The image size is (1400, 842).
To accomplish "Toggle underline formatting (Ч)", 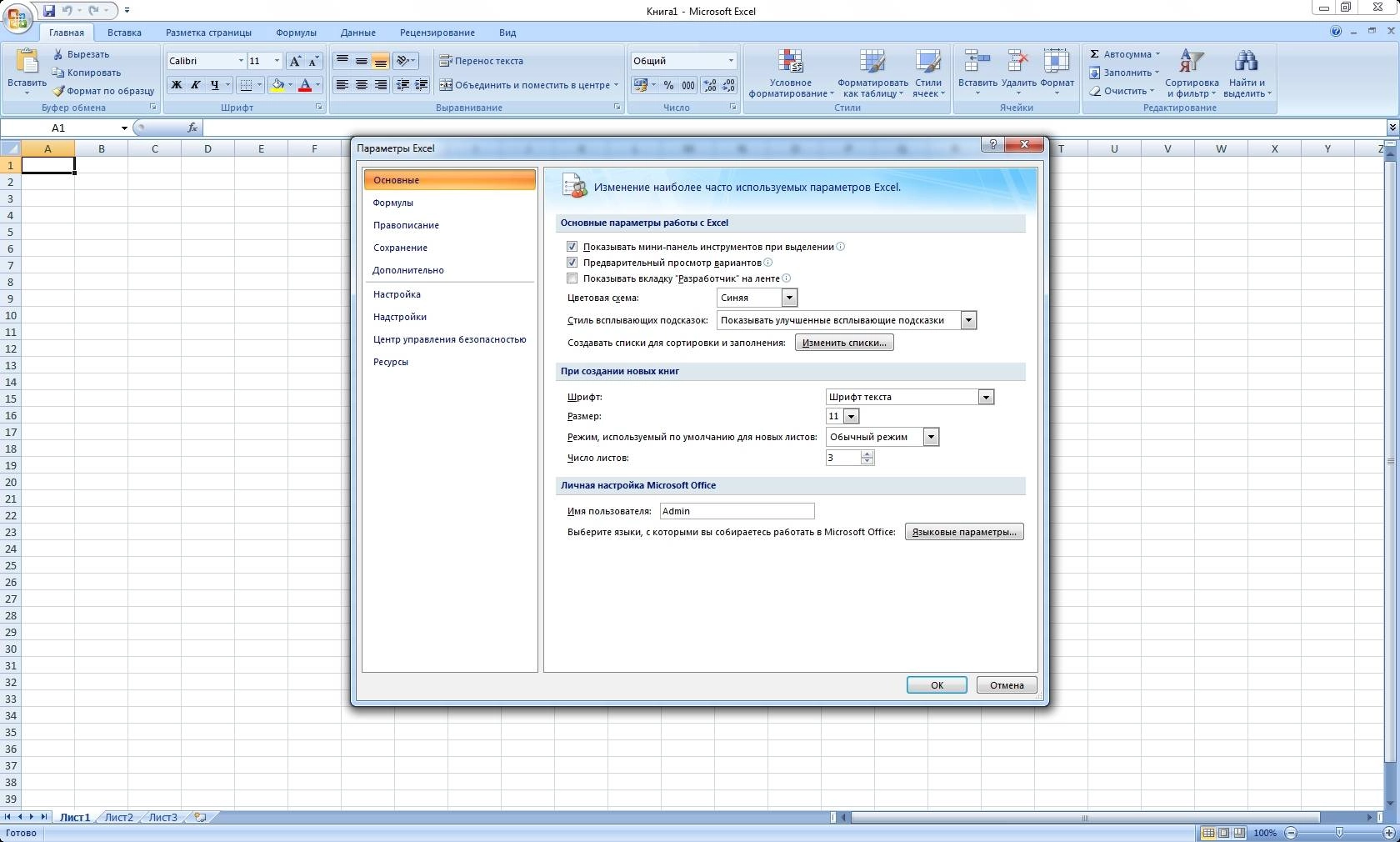I will click(215, 85).
